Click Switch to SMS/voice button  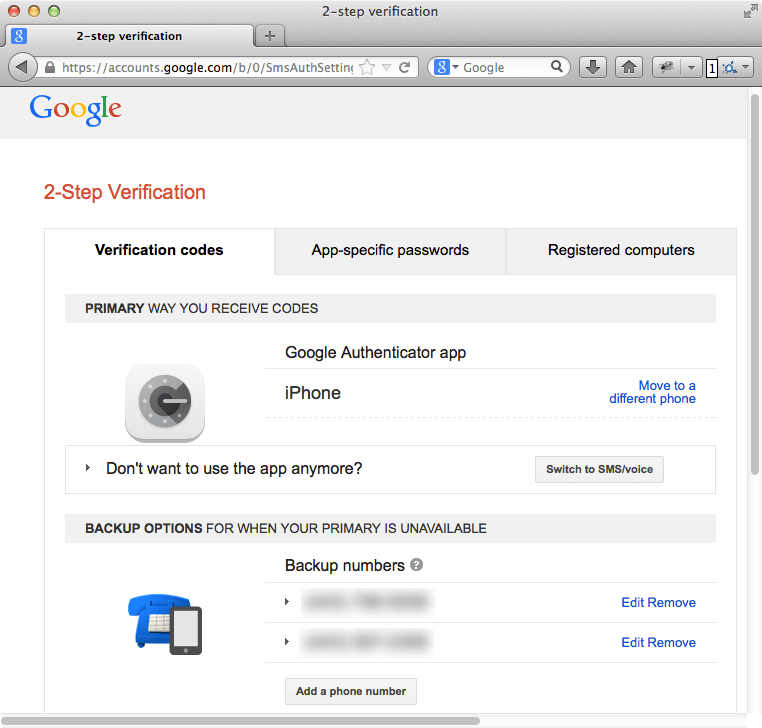pos(599,469)
